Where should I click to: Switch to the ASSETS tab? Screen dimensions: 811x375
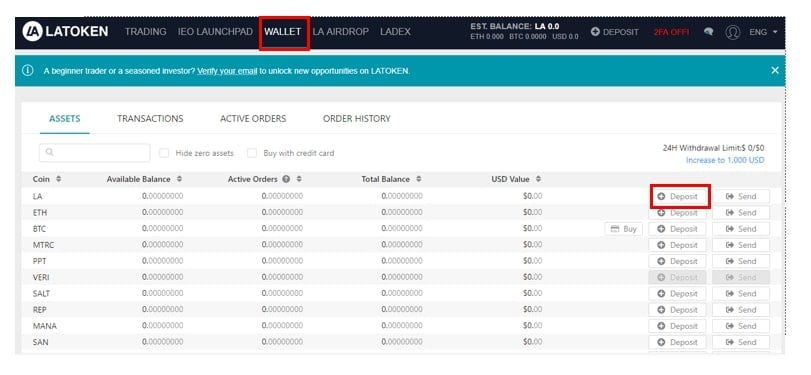(65, 118)
